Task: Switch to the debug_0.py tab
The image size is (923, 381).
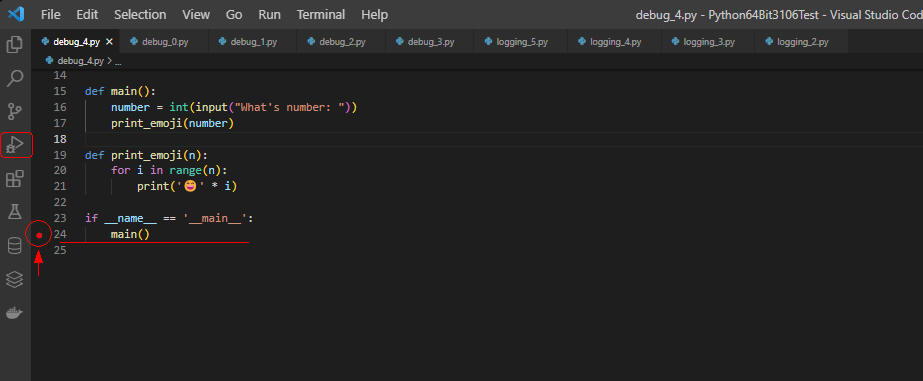Action: coord(164,42)
